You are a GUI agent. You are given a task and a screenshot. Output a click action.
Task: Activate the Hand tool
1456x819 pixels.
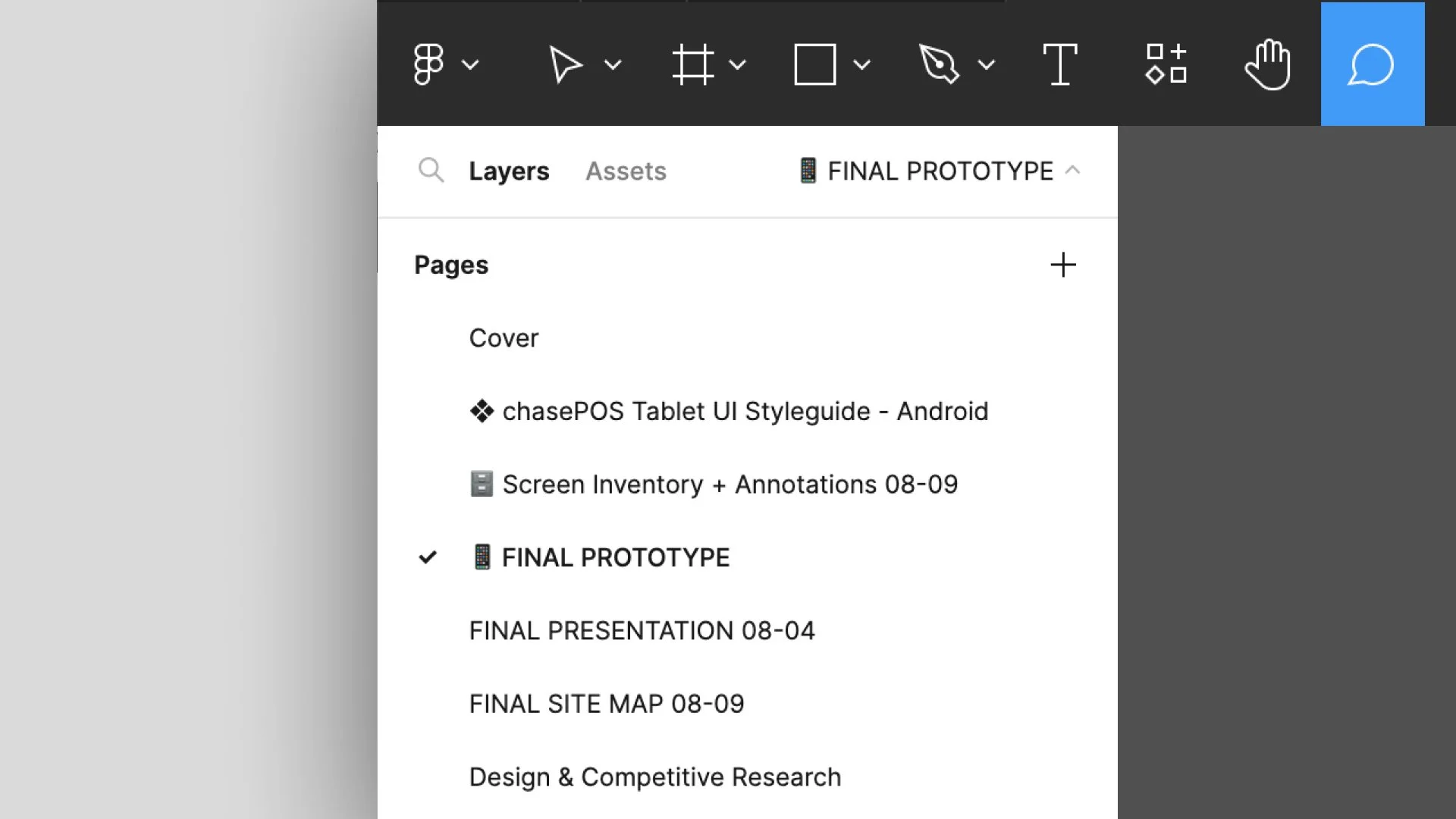1268,64
